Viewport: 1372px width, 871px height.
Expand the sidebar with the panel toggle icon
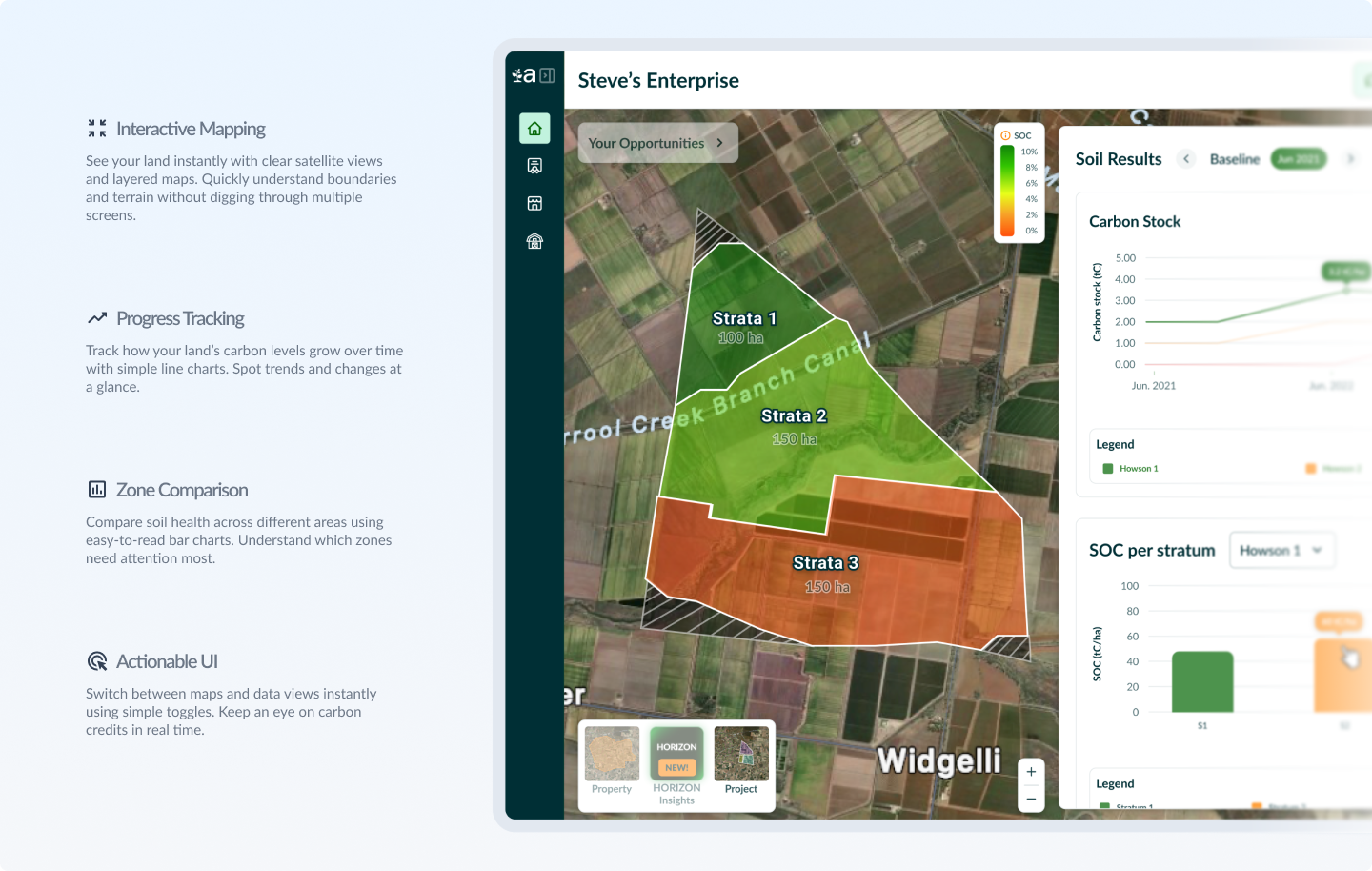point(548,75)
